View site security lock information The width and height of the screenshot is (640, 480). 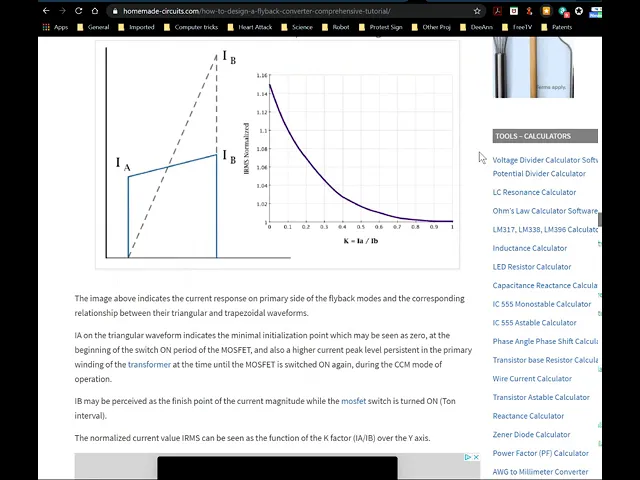click(115, 11)
